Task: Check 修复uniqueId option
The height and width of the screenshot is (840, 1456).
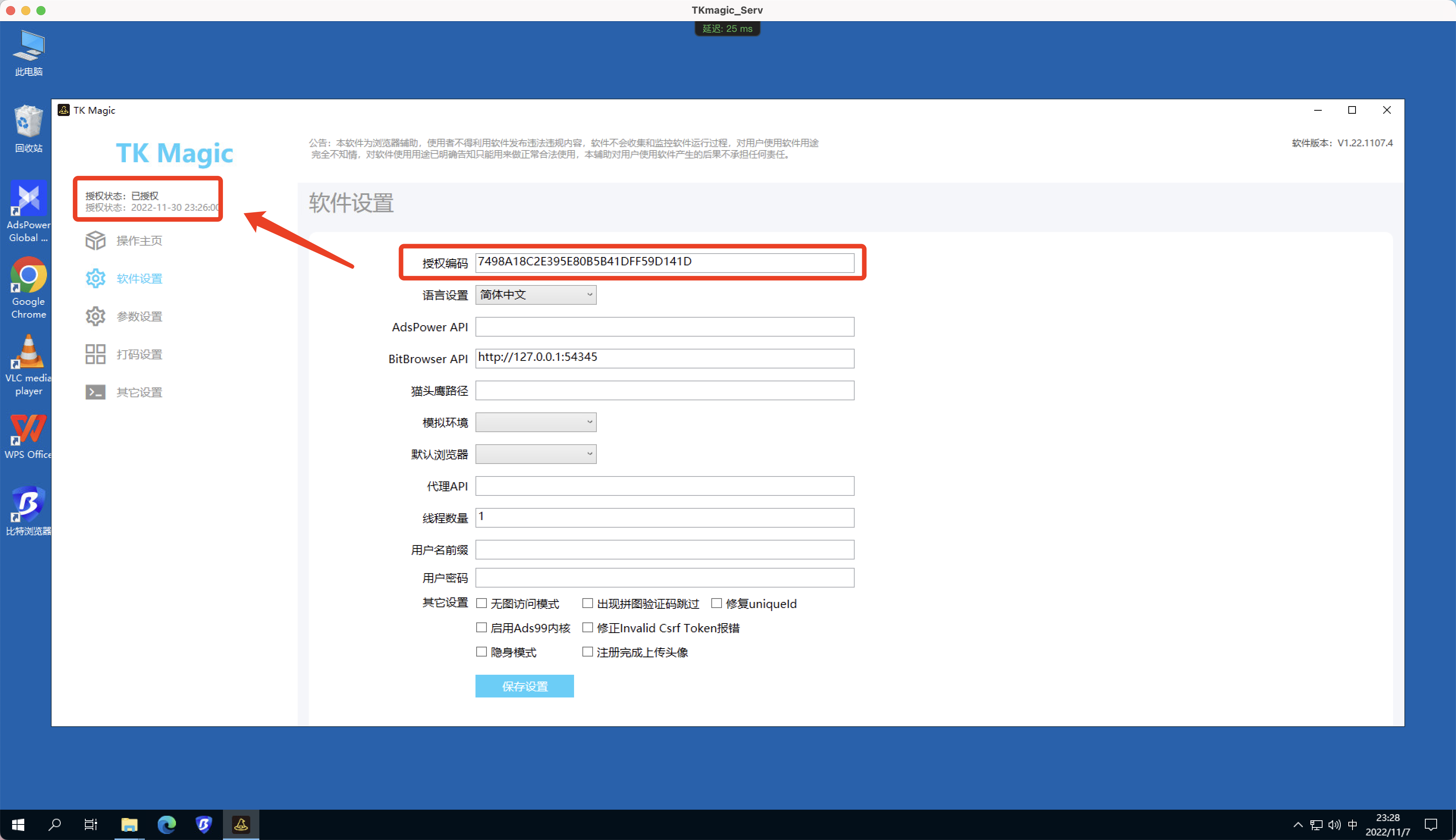Action: coord(717,603)
